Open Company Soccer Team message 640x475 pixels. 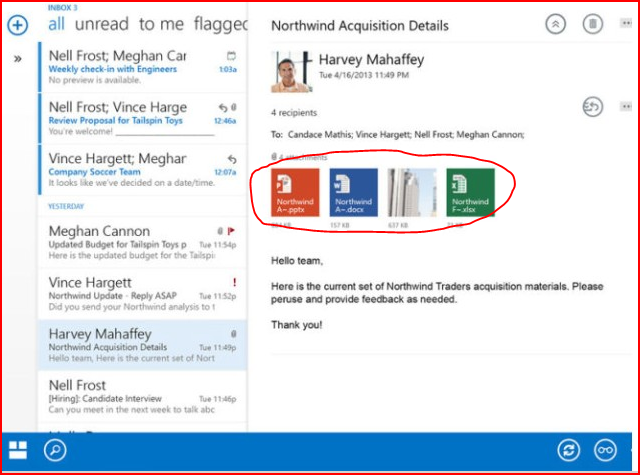click(142, 170)
